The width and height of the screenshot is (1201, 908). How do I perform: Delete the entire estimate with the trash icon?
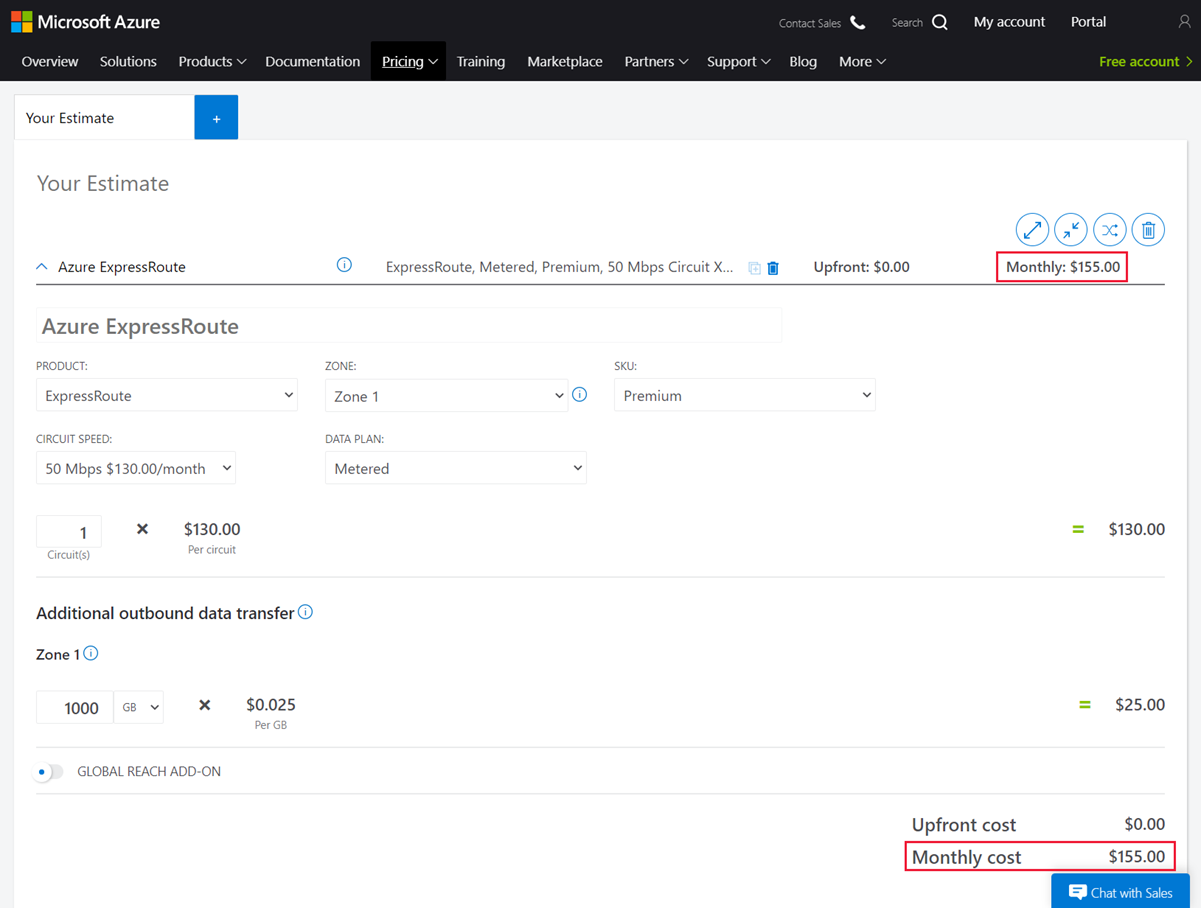[x=1148, y=229]
